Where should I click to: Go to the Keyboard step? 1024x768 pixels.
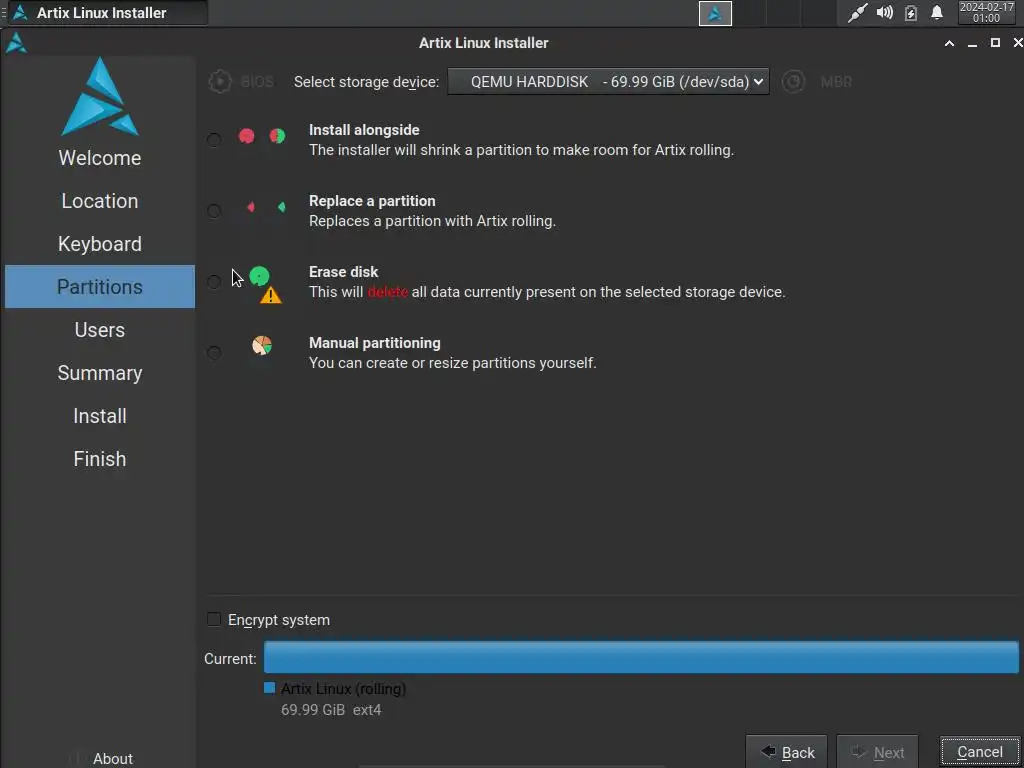point(100,244)
